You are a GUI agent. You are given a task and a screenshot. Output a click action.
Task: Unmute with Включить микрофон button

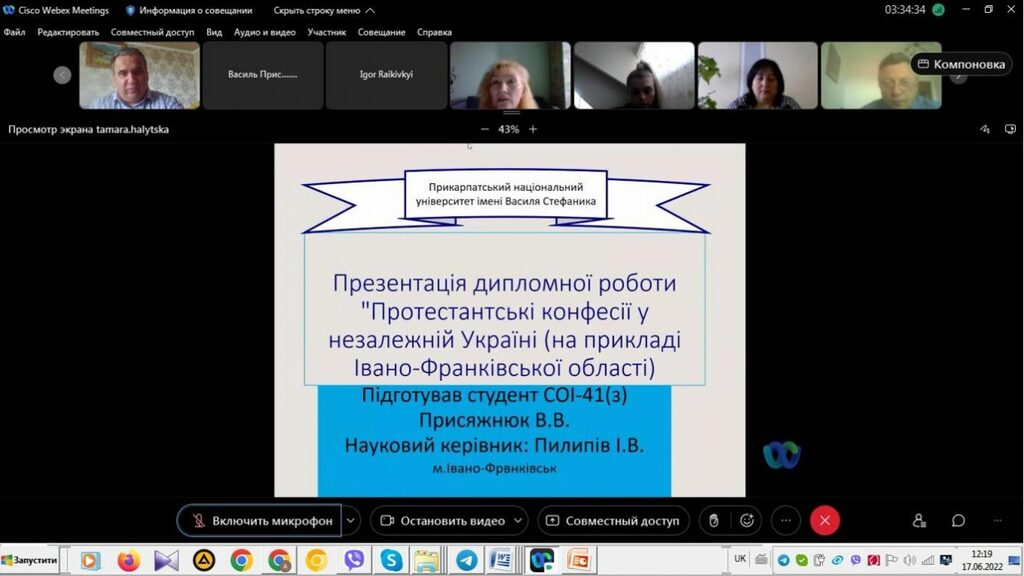[261, 521]
